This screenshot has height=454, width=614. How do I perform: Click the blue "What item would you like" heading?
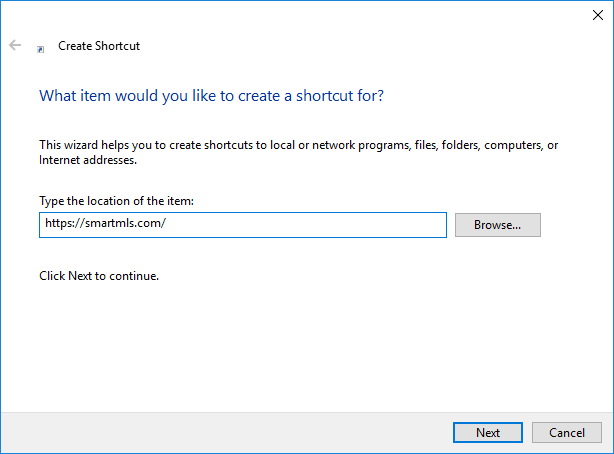click(x=211, y=96)
